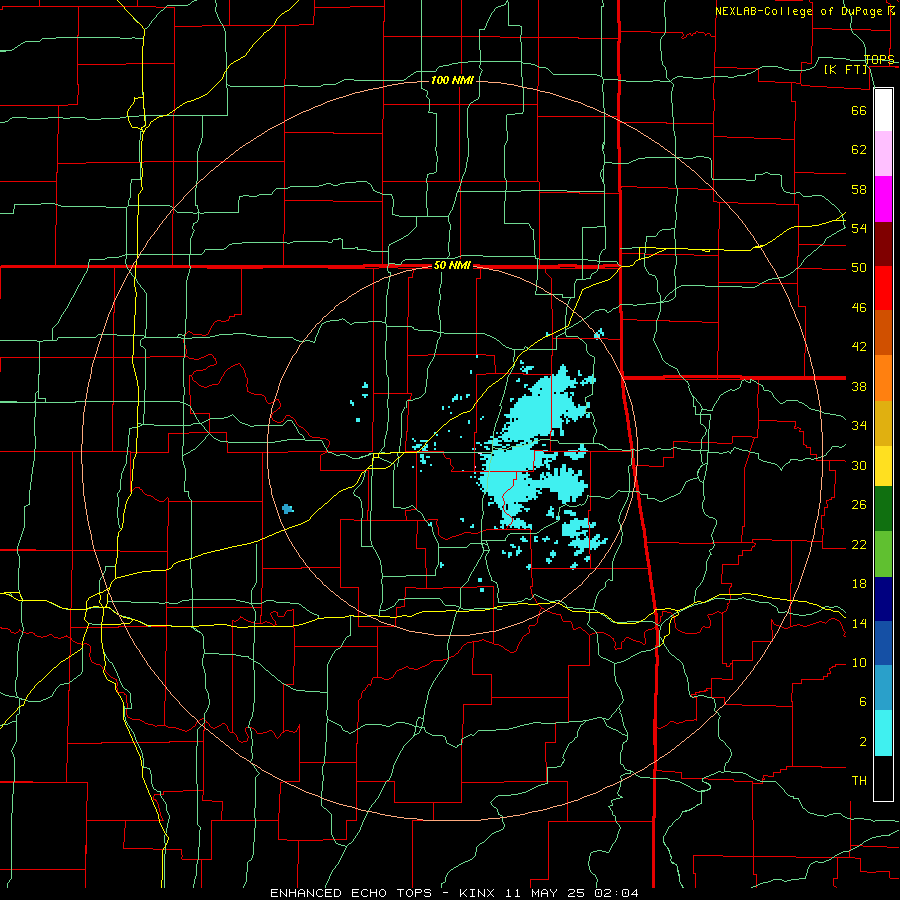Click the light pink legend swatch
Viewport: 900px width, 900px height.
[883, 153]
